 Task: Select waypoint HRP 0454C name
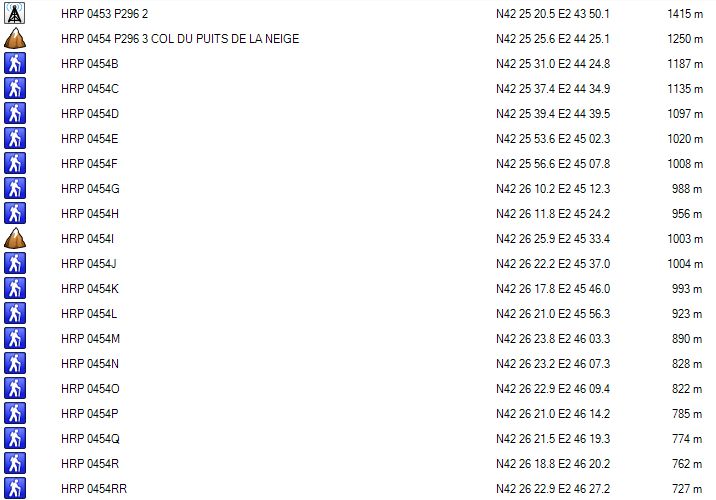click(x=90, y=89)
